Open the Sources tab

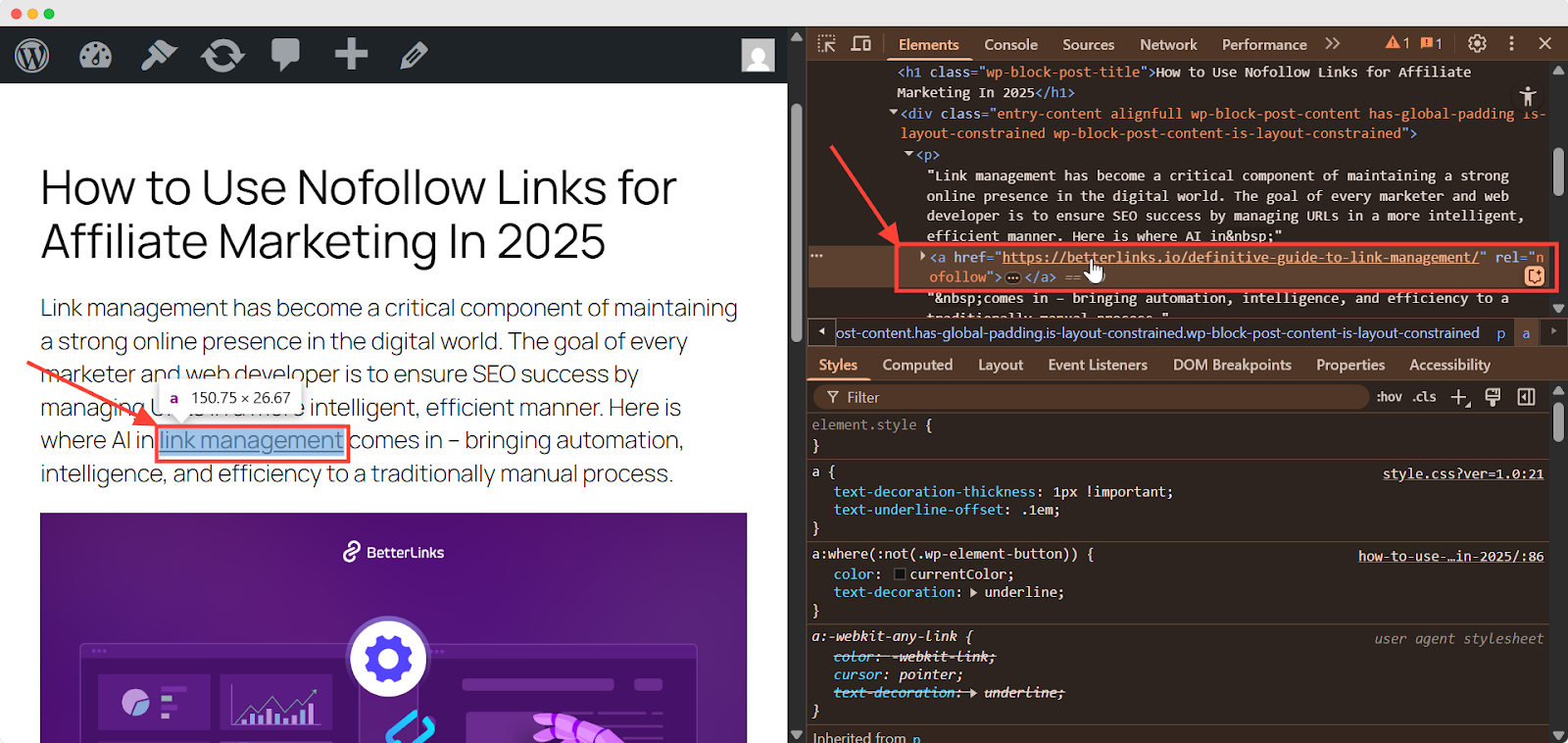coord(1088,44)
